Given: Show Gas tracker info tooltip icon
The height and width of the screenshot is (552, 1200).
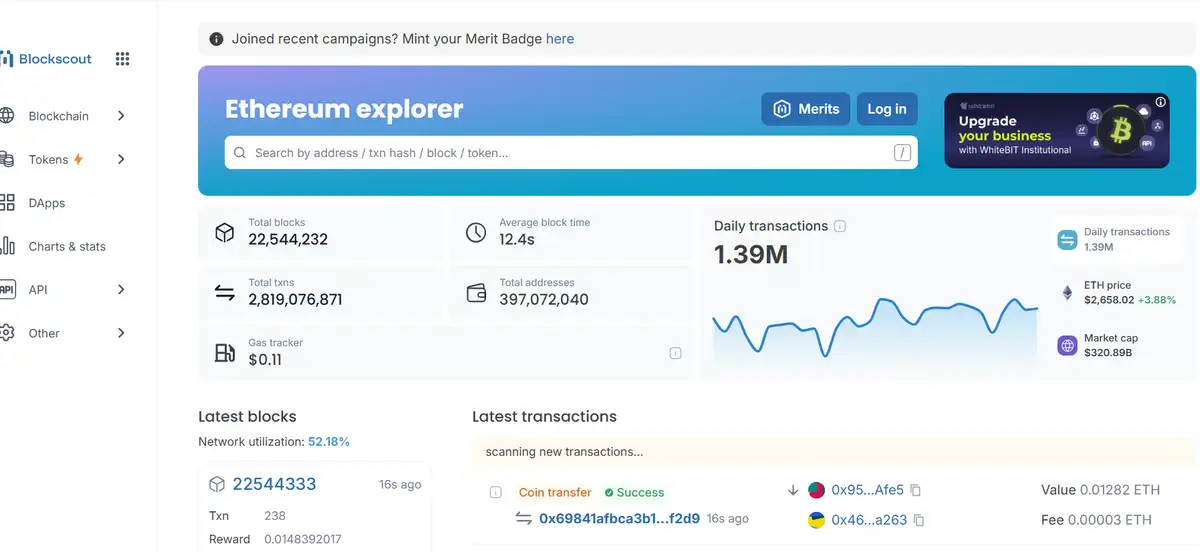Looking at the screenshot, I should [x=675, y=353].
